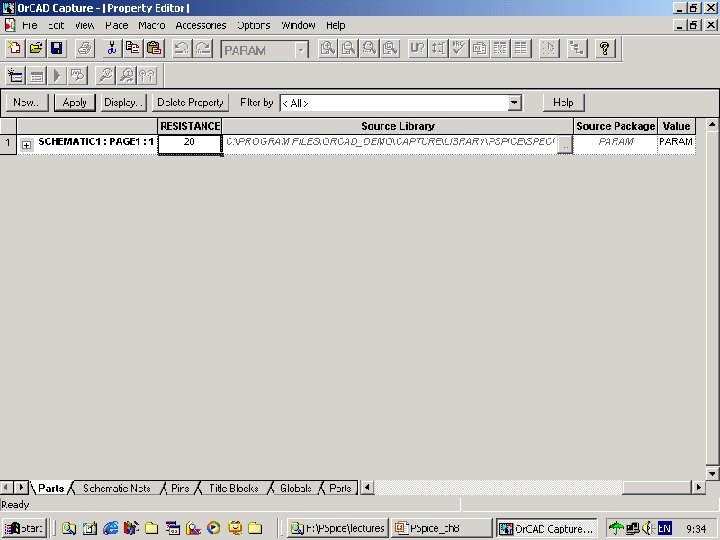Click the Help question mark icon
Image resolution: width=720 pixels, height=540 pixels.
point(605,48)
